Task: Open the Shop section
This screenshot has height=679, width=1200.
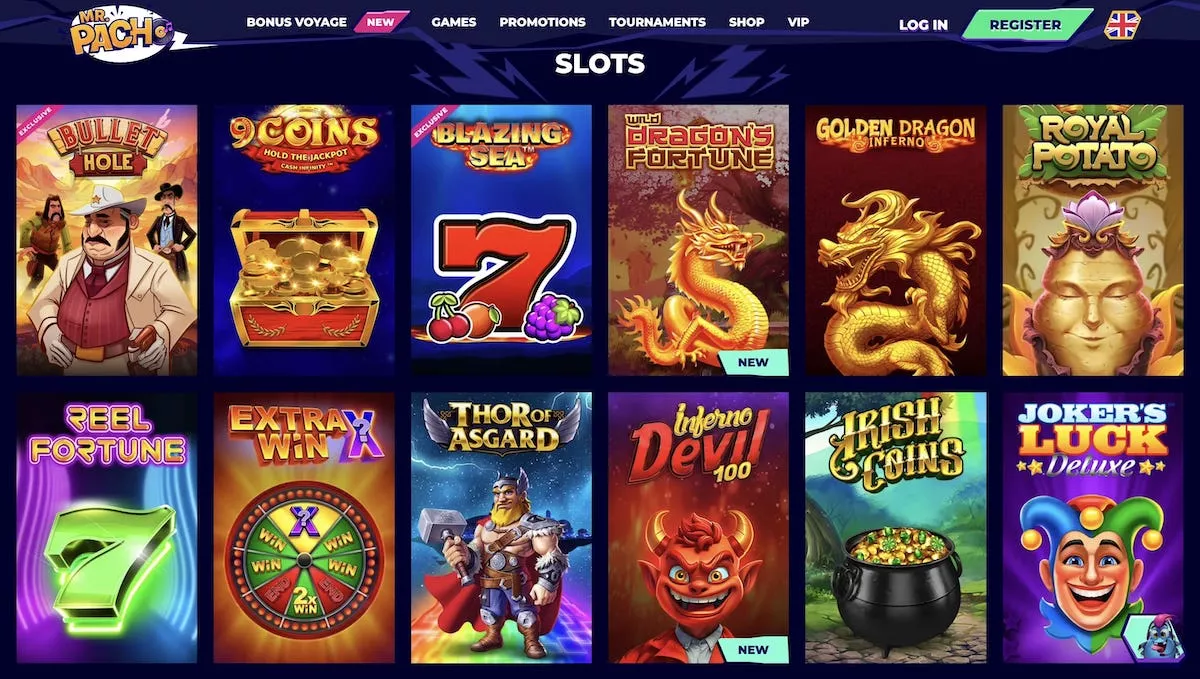Action: pos(746,21)
